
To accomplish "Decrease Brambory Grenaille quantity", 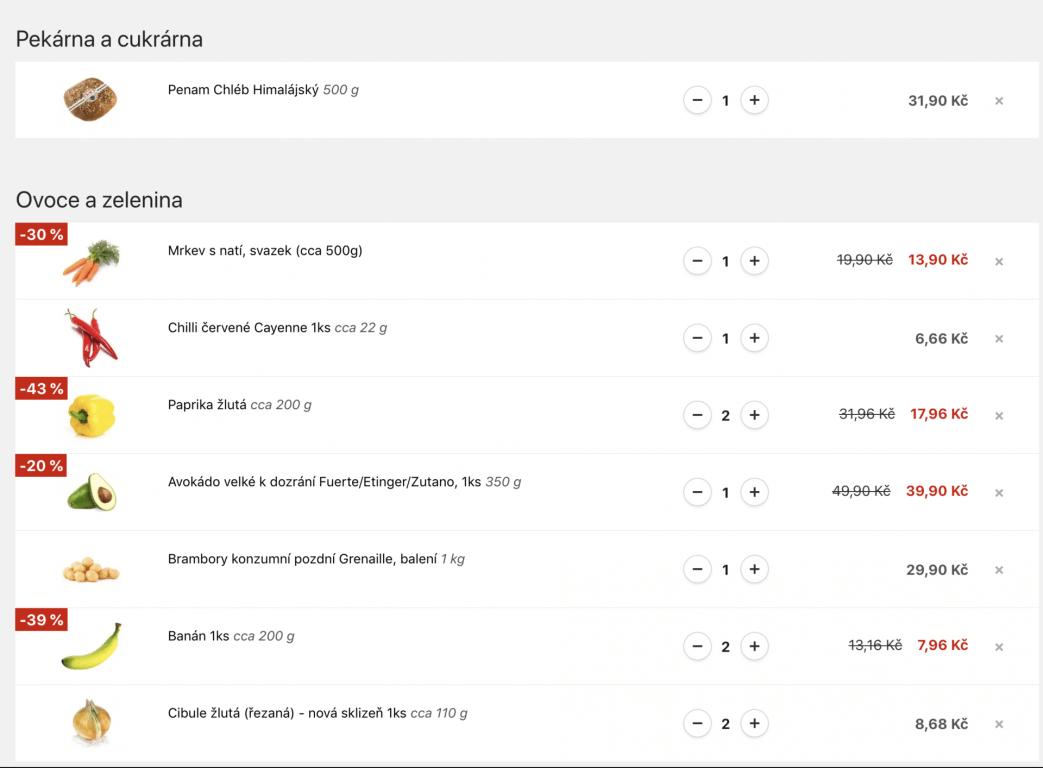I will [x=697, y=569].
